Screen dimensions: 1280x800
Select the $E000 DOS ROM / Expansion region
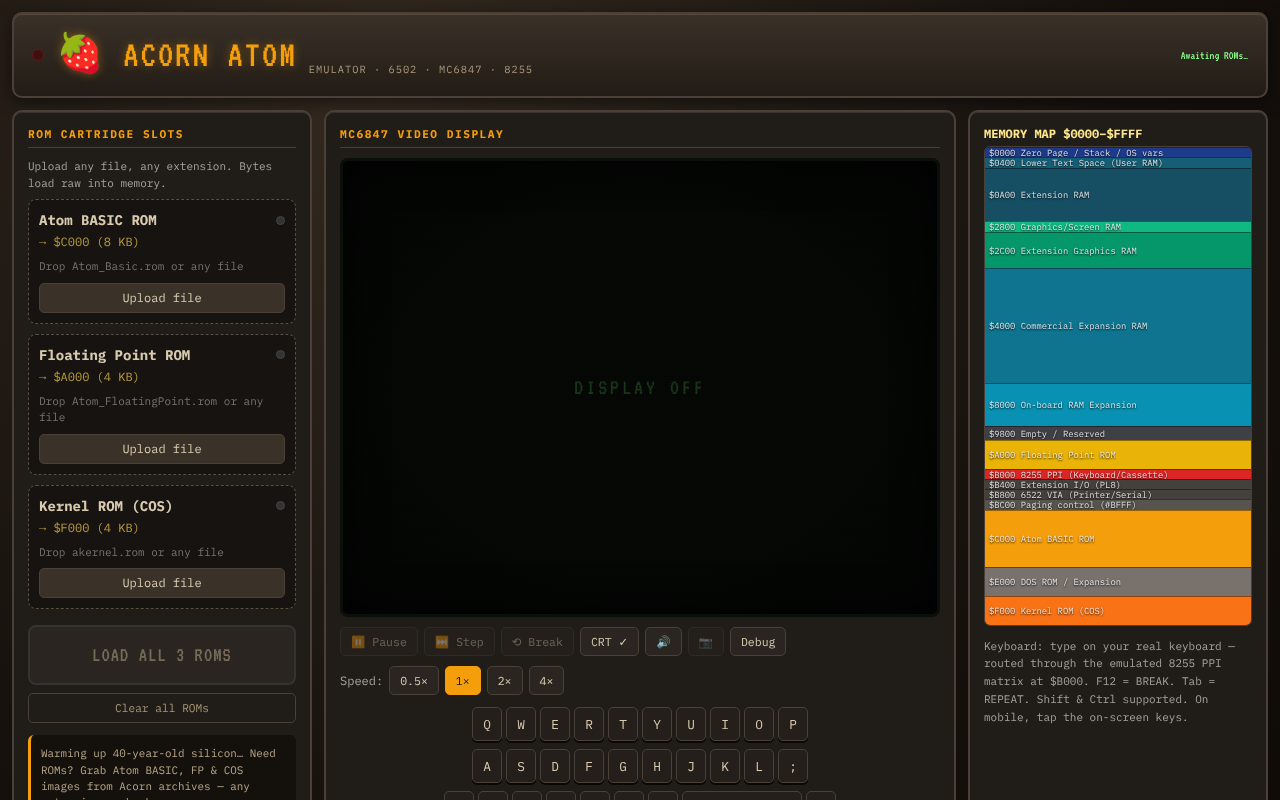[x=1118, y=582]
